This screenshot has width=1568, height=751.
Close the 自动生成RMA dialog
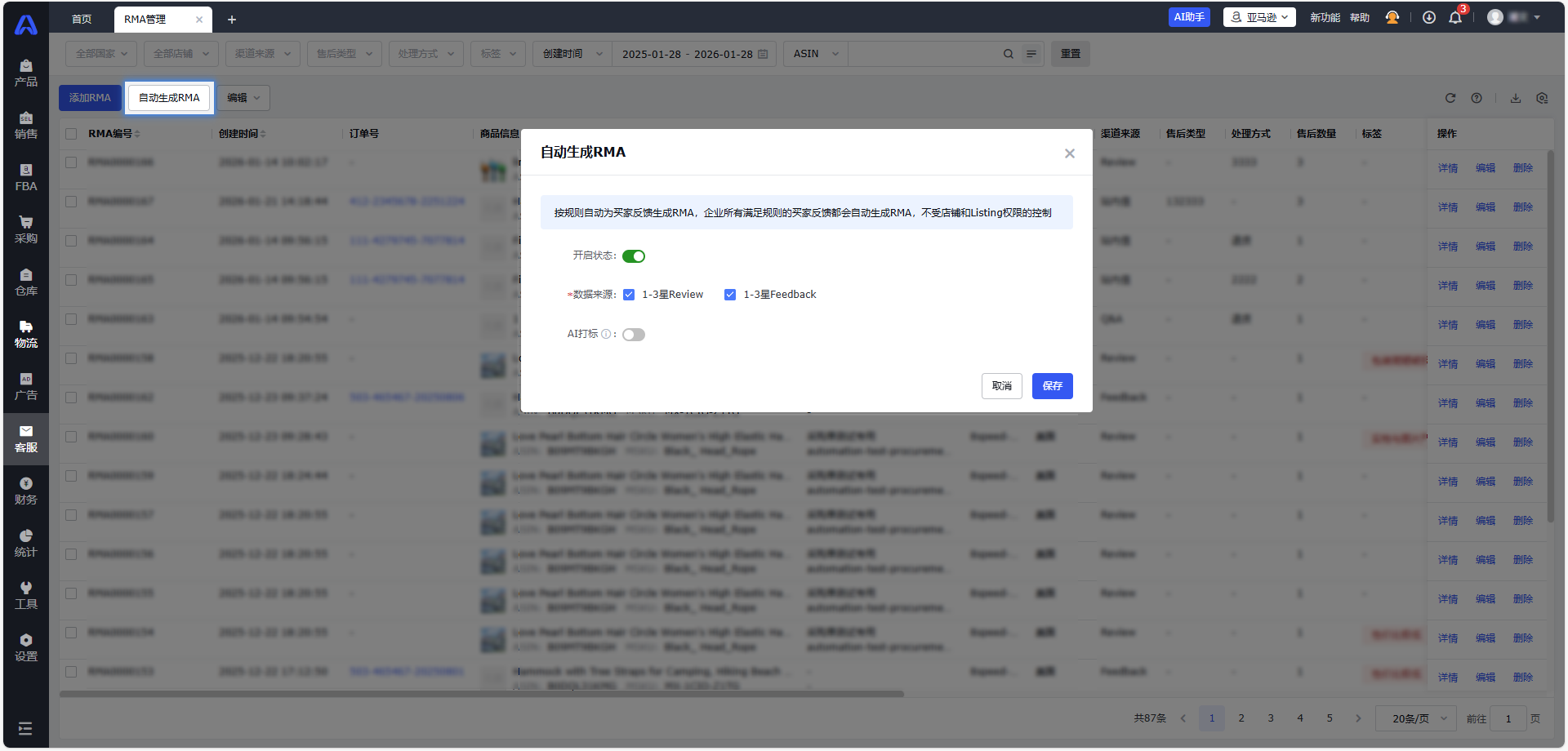1069,153
